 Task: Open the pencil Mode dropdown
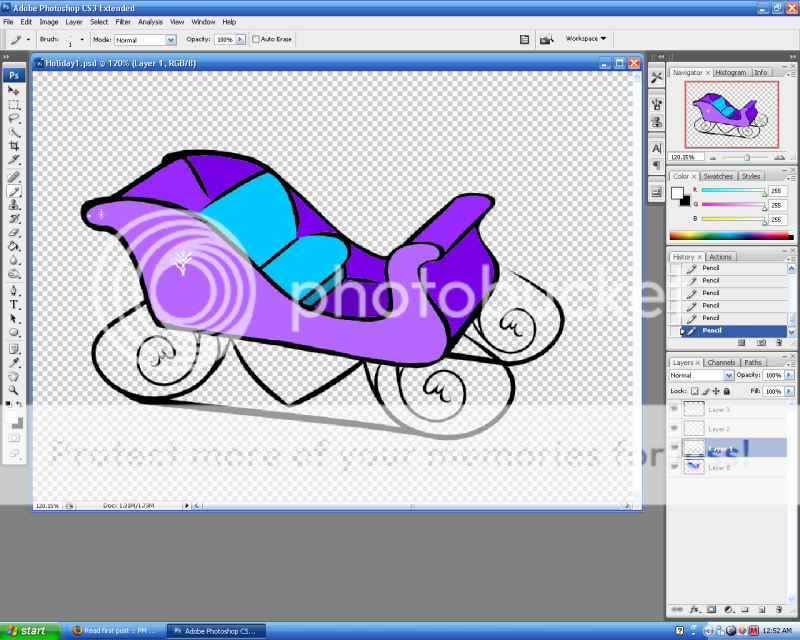145,40
